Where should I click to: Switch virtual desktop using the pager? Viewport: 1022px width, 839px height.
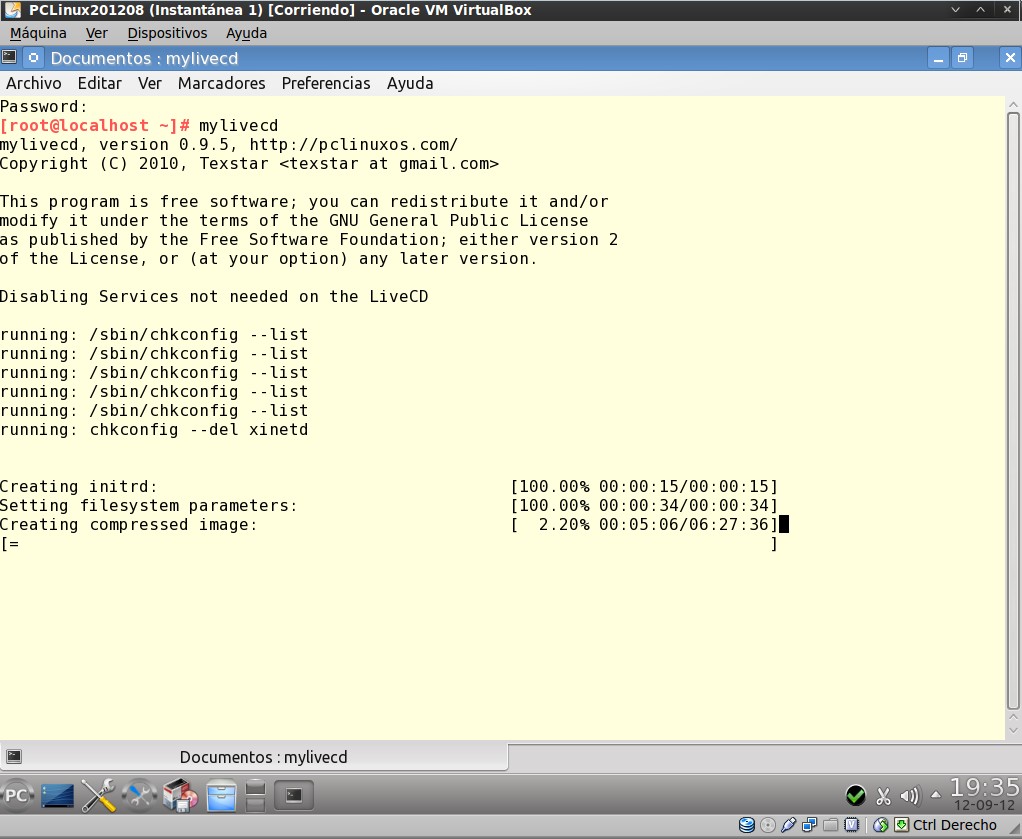click(x=254, y=796)
